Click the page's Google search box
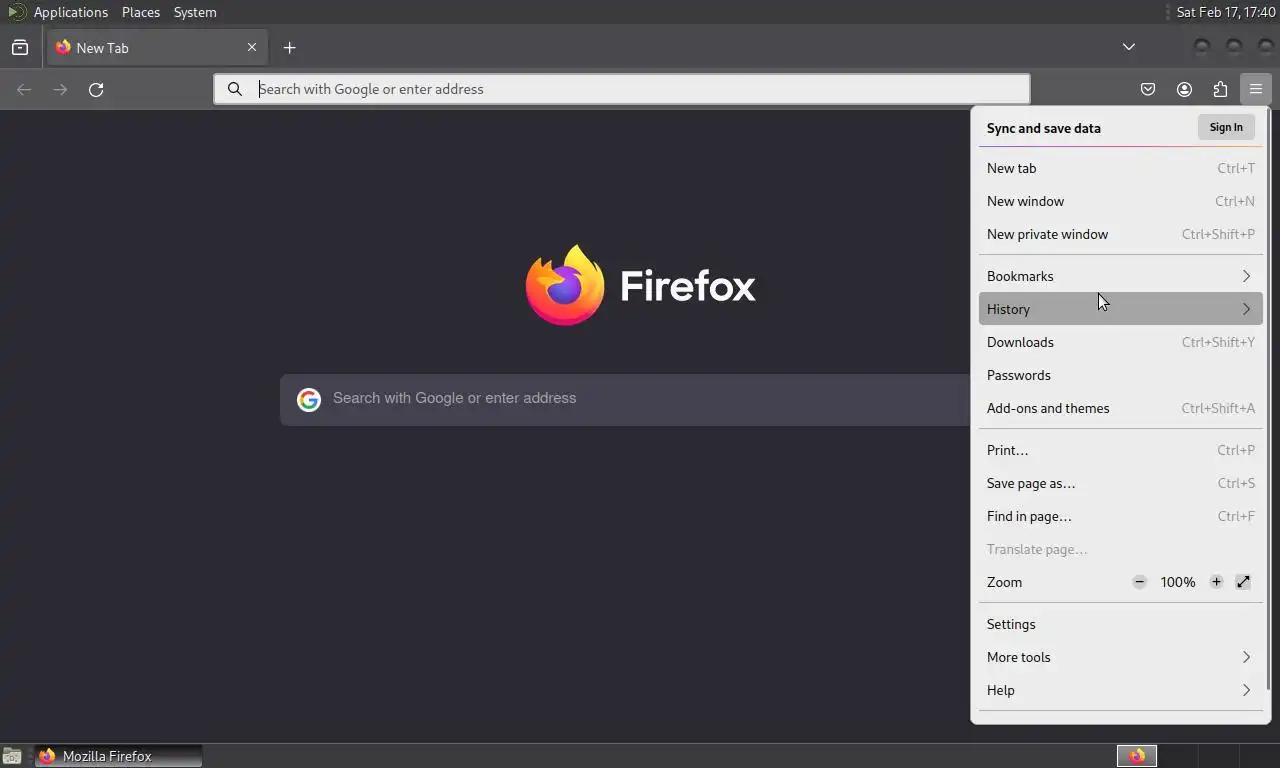Viewport: 1280px width, 768px height. tap(625, 399)
